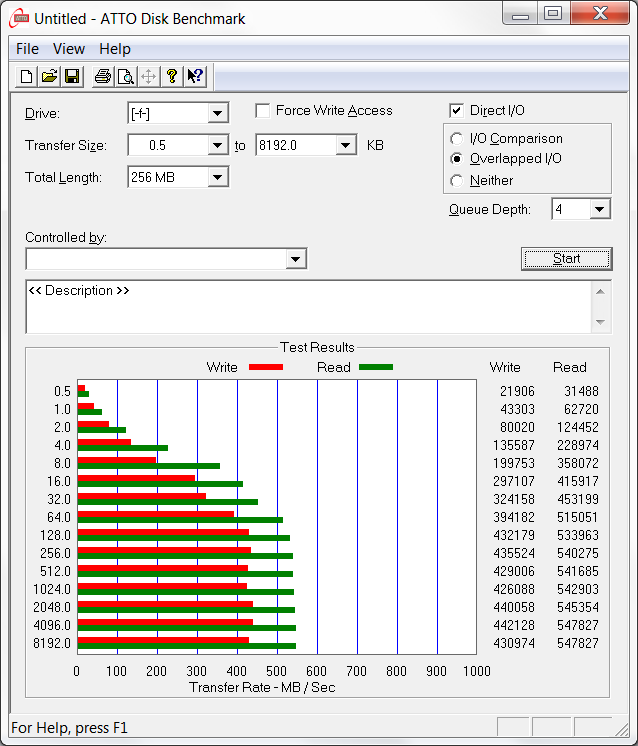Expand the 8192.0 transfer size dropdown
638x746 pixels.
[346, 145]
